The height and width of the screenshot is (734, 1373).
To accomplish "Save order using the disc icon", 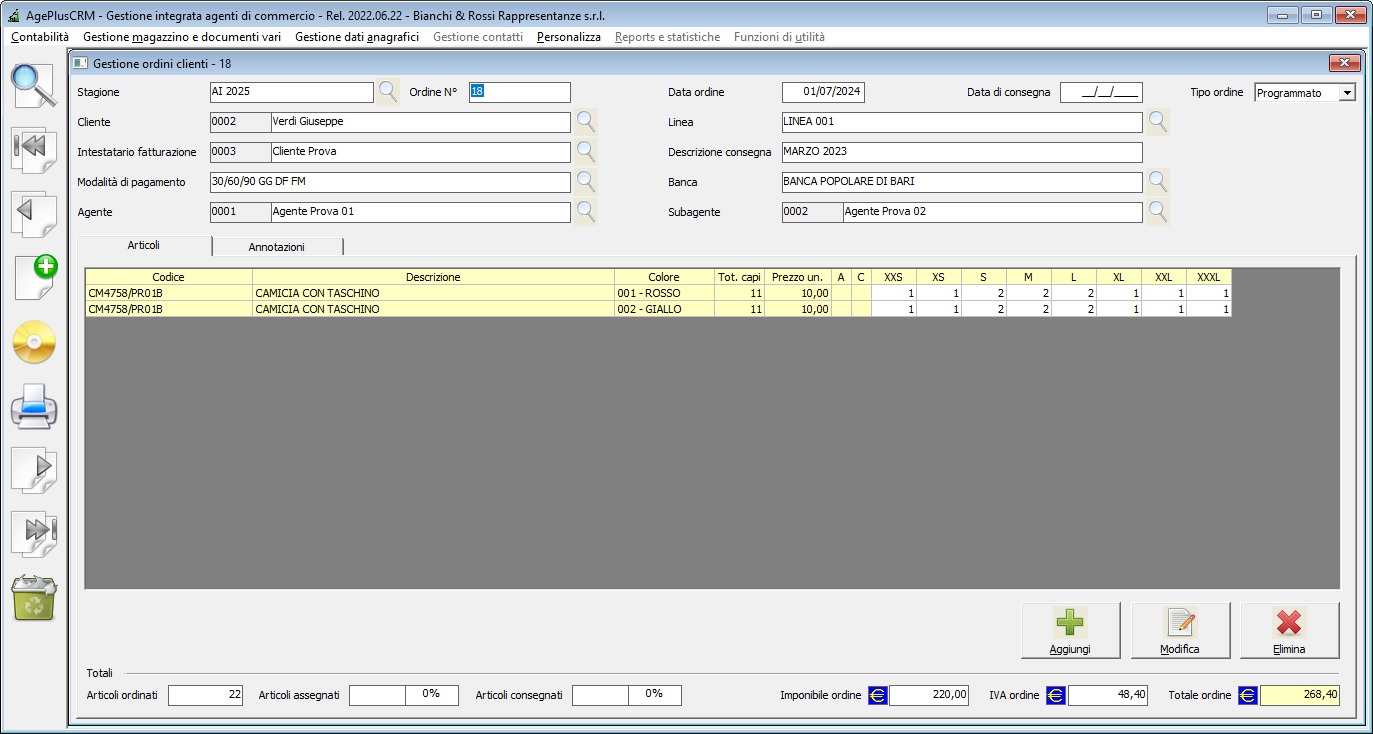I will tap(34, 343).
